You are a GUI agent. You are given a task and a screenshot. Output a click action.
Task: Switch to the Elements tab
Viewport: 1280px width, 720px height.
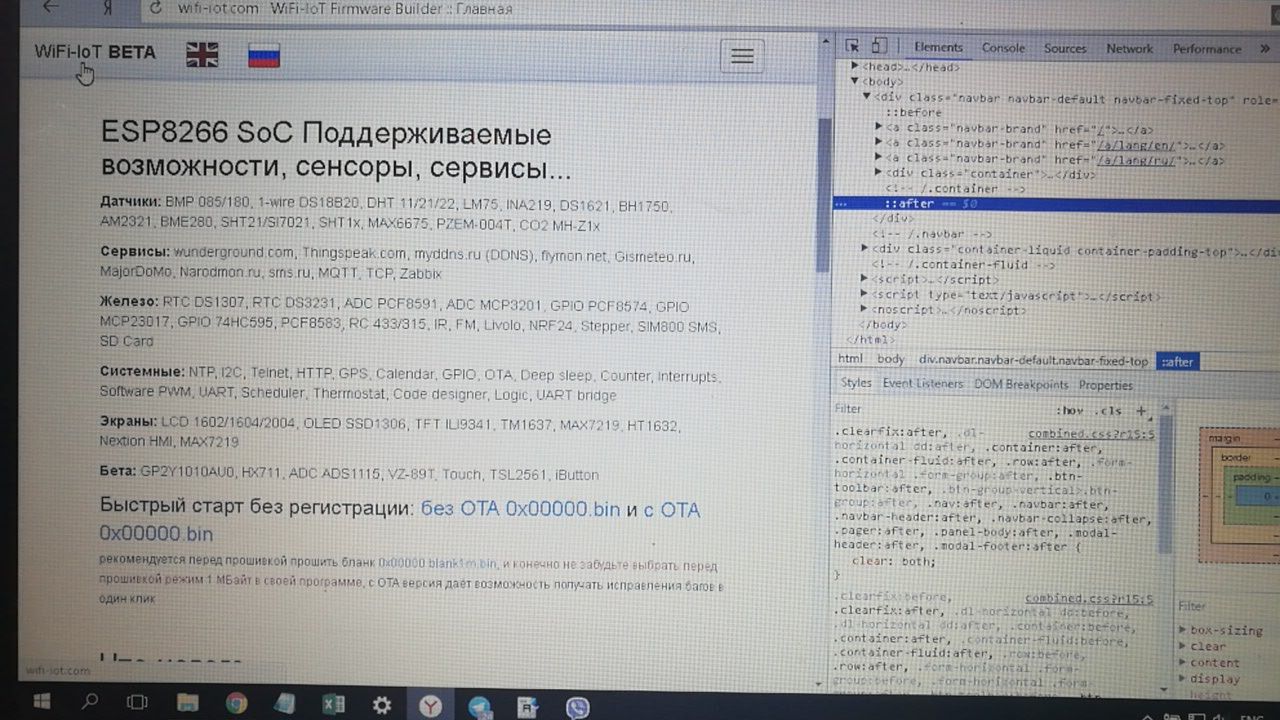[x=938, y=47]
